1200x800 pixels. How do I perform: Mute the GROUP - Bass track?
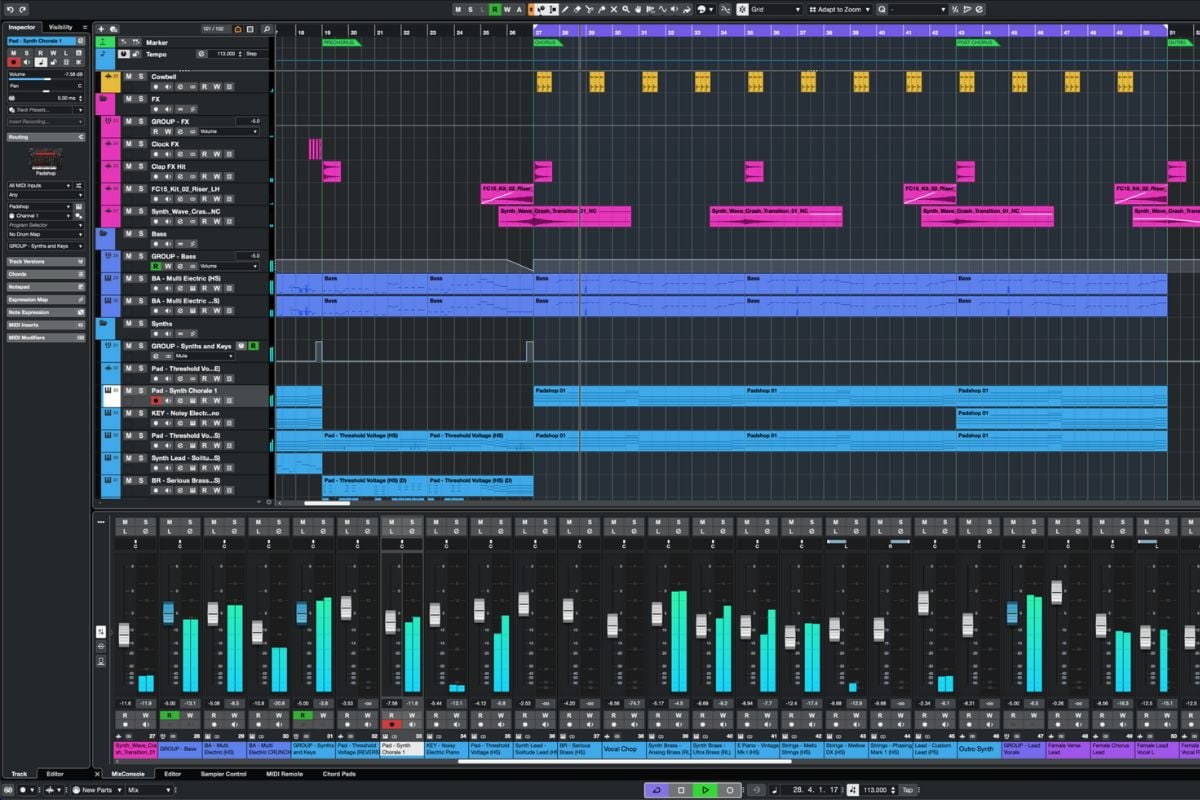[x=129, y=256]
